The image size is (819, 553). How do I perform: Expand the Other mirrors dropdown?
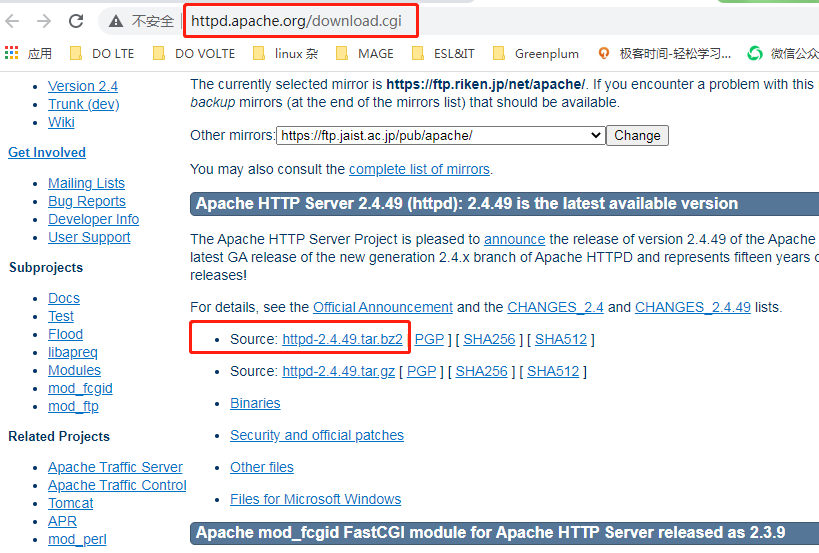click(x=441, y=136)
